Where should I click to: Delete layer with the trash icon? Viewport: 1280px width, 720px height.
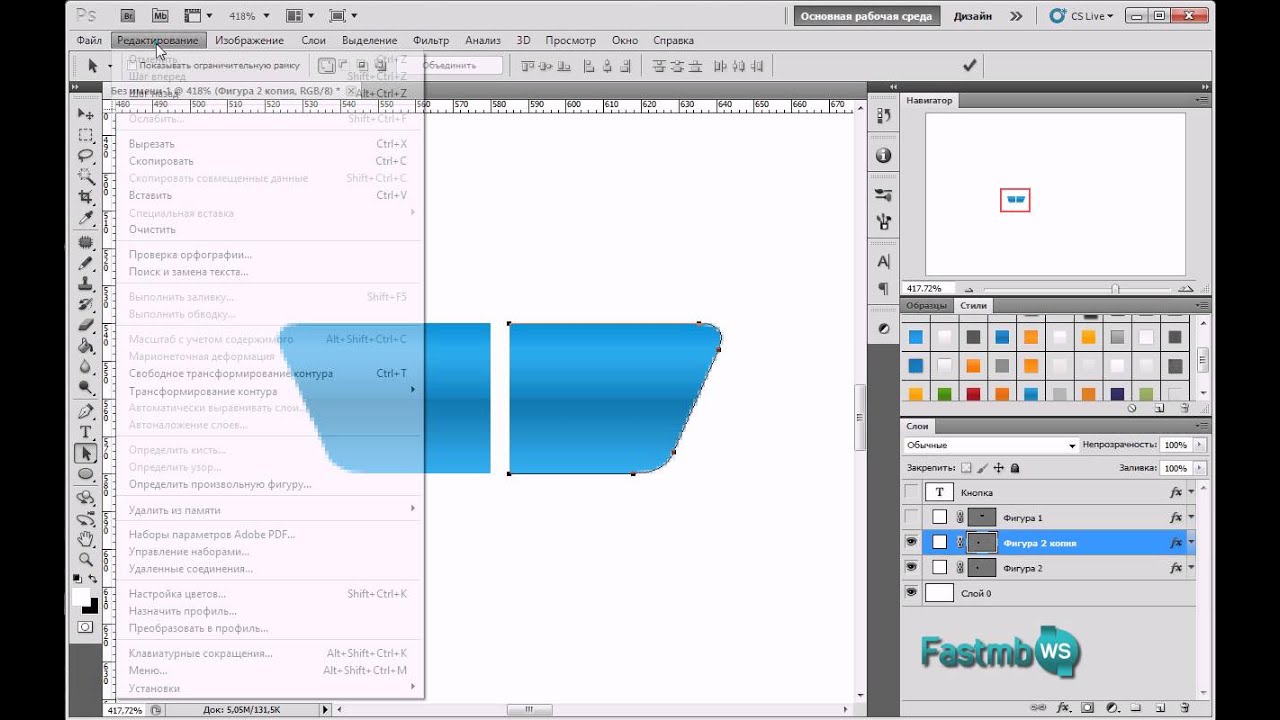pos(1183,707)
